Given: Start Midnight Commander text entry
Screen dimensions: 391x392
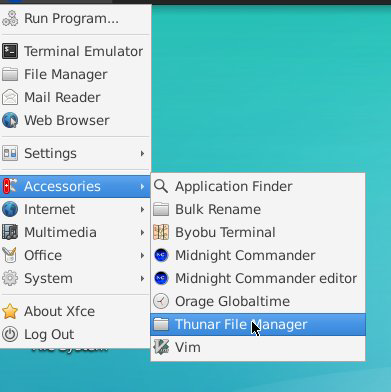Looking at the screenshot, I should pos(245,256).
